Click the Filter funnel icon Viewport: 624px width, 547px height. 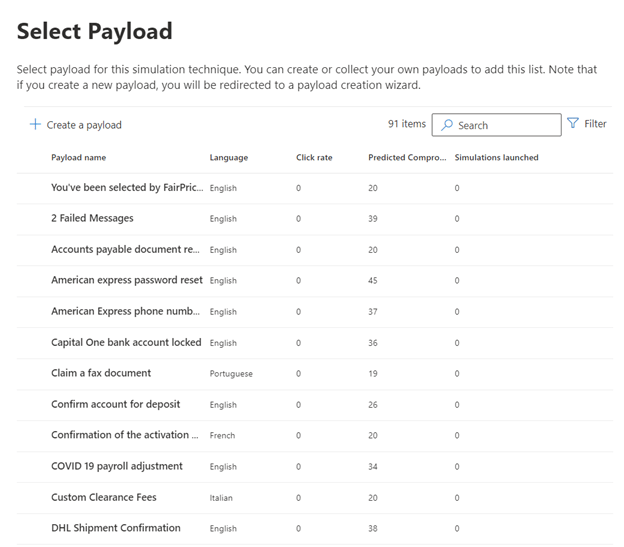coord(573,124)
